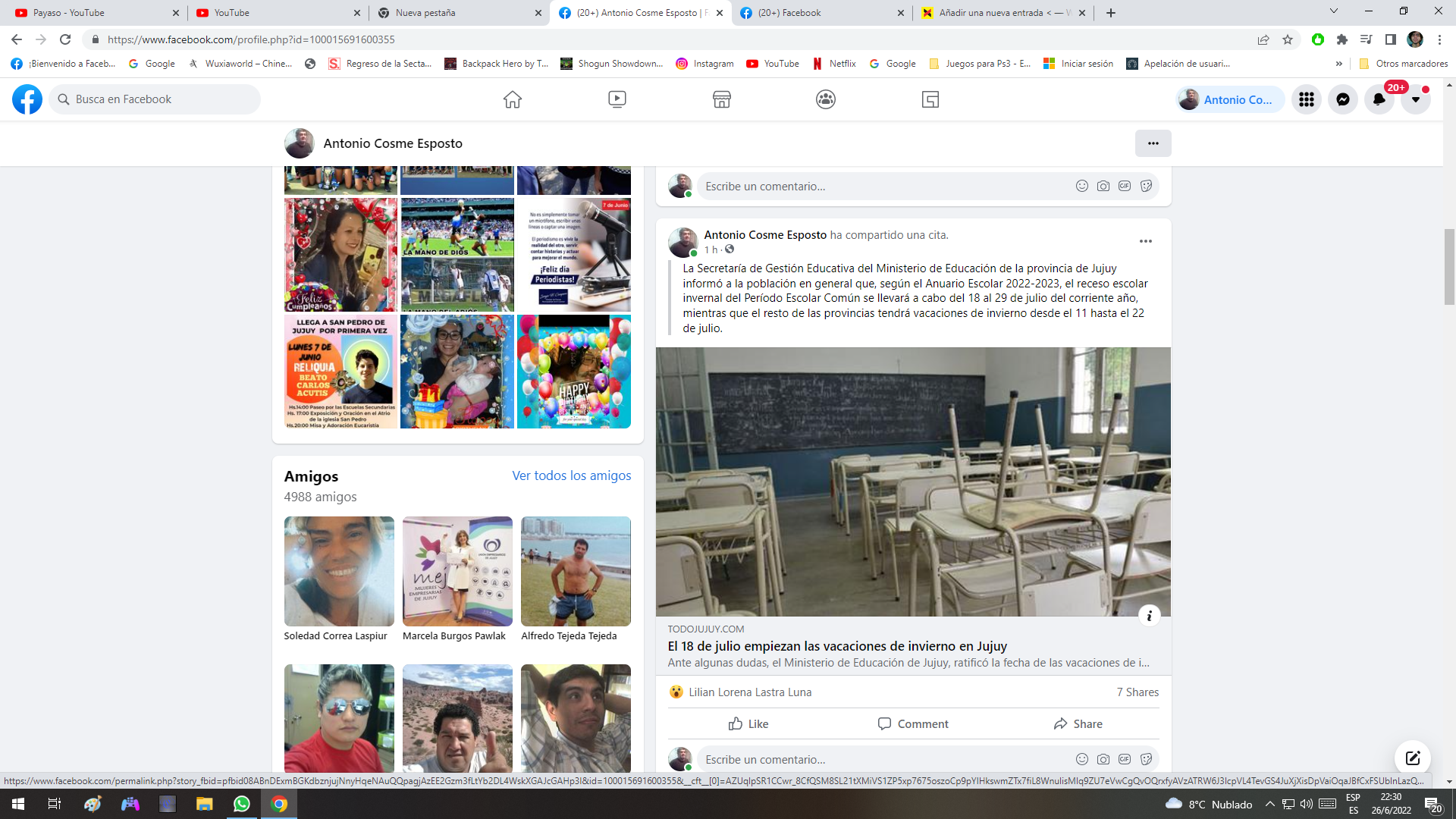Bookmark this page with the star icon

click(1288, 39)
